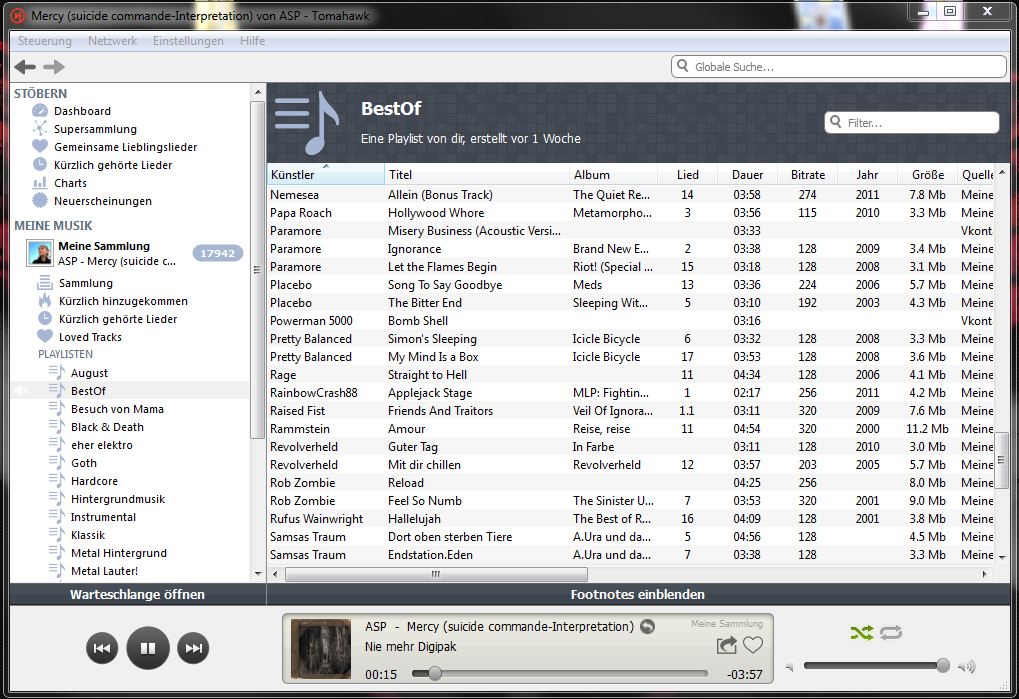Open the Netzwerk menu
Image resolution: width=1019 pixels, height=699 pixels.
pyautogui.click(x=112, y=41)
